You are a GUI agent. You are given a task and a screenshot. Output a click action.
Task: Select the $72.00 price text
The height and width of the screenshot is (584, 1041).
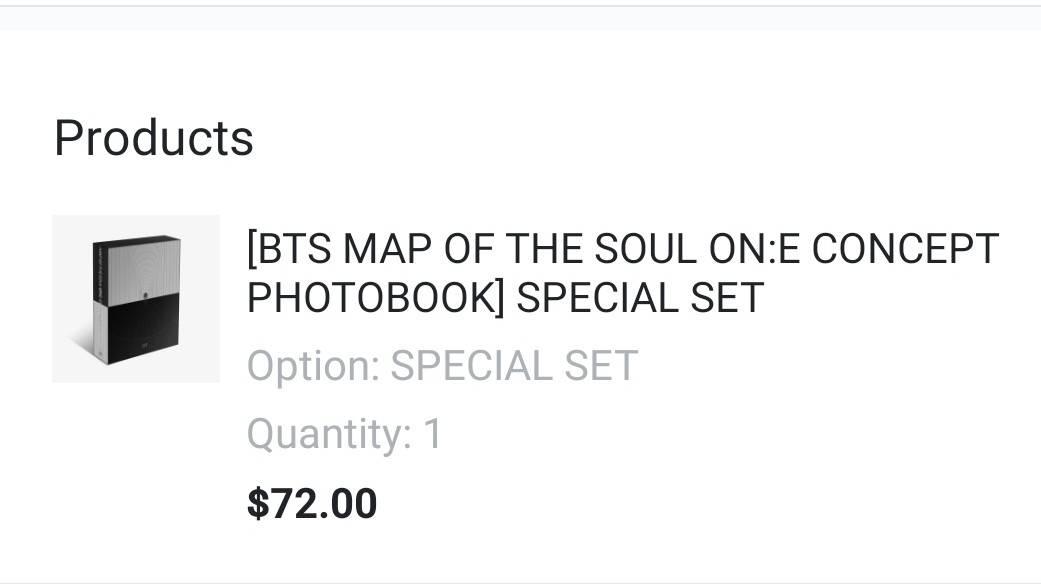311,502
